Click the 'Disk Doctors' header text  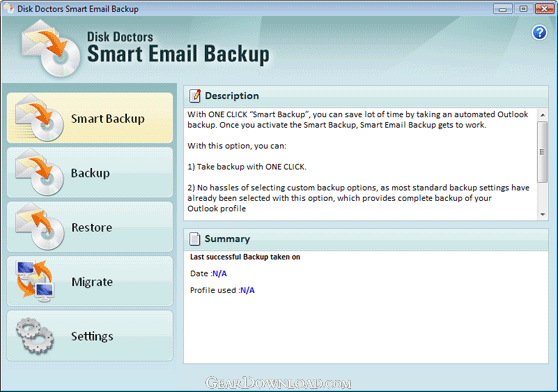point(120,37)
